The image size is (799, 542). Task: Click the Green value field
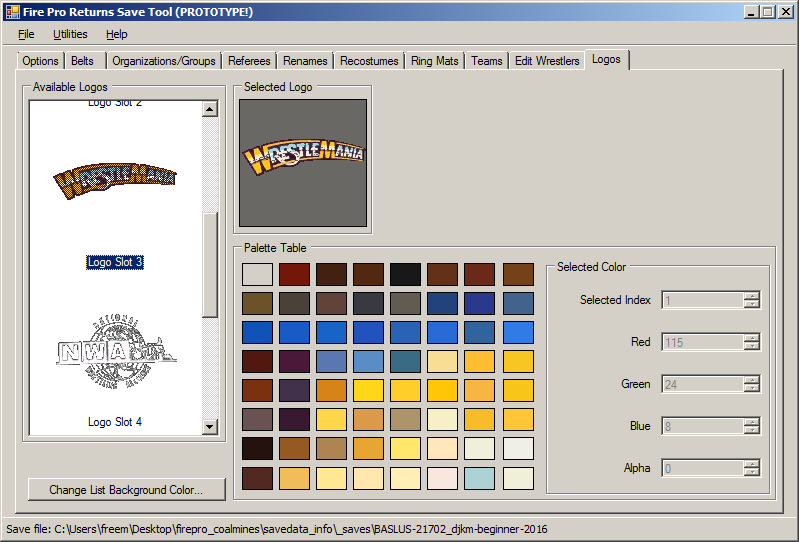702,384
